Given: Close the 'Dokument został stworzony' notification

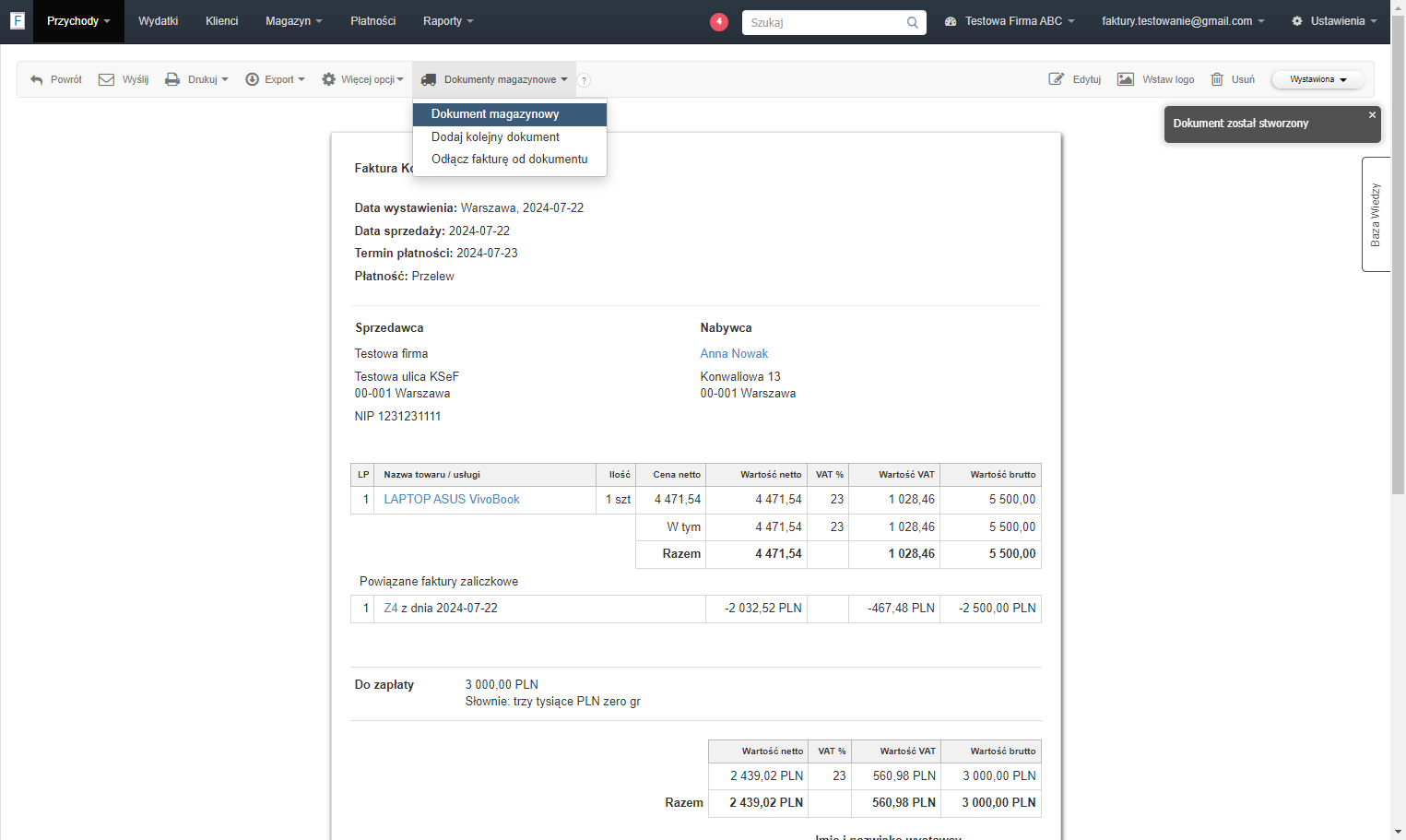Looking at the screenshot, I should coord(1372,115).
